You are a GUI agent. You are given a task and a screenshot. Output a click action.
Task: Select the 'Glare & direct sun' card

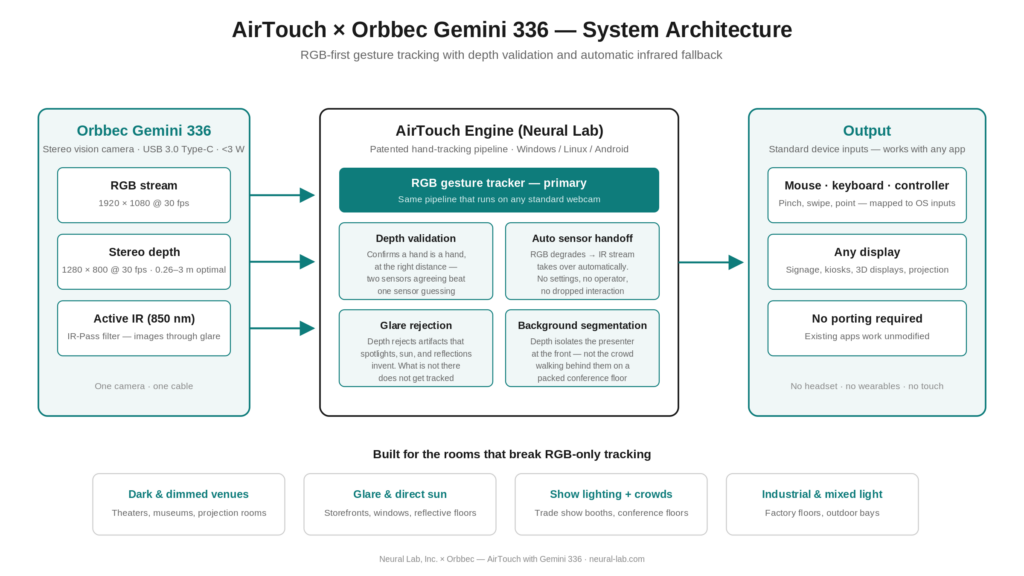coord(400,504)
